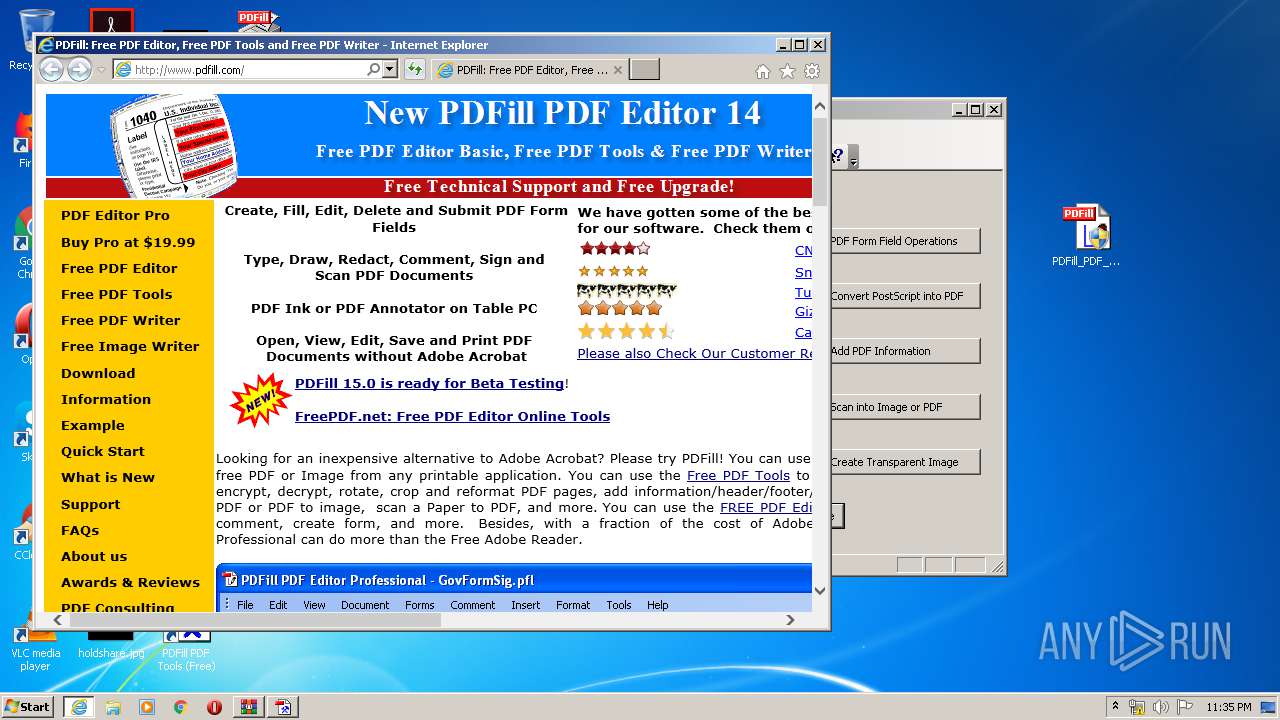Click the volume speaker tray icon
The image size is (1280, 720).
pyautogui.click(x=1161, y=707)
